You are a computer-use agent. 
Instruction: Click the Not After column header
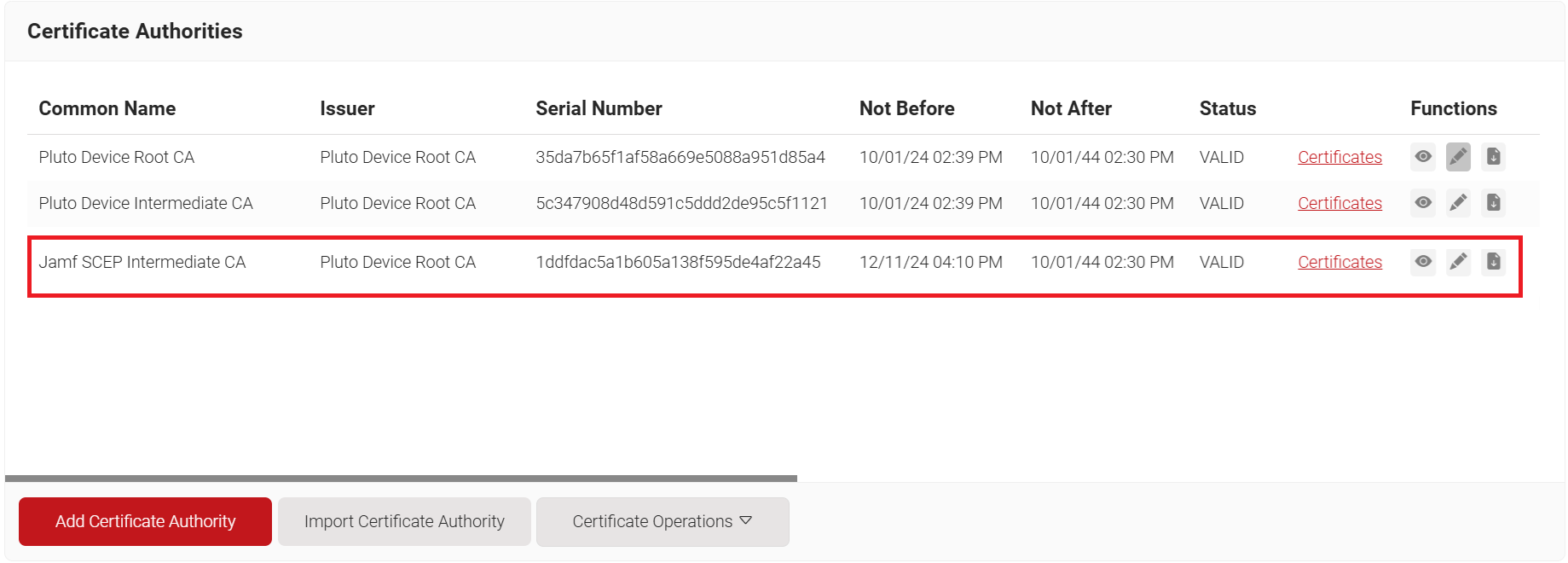1071,108
